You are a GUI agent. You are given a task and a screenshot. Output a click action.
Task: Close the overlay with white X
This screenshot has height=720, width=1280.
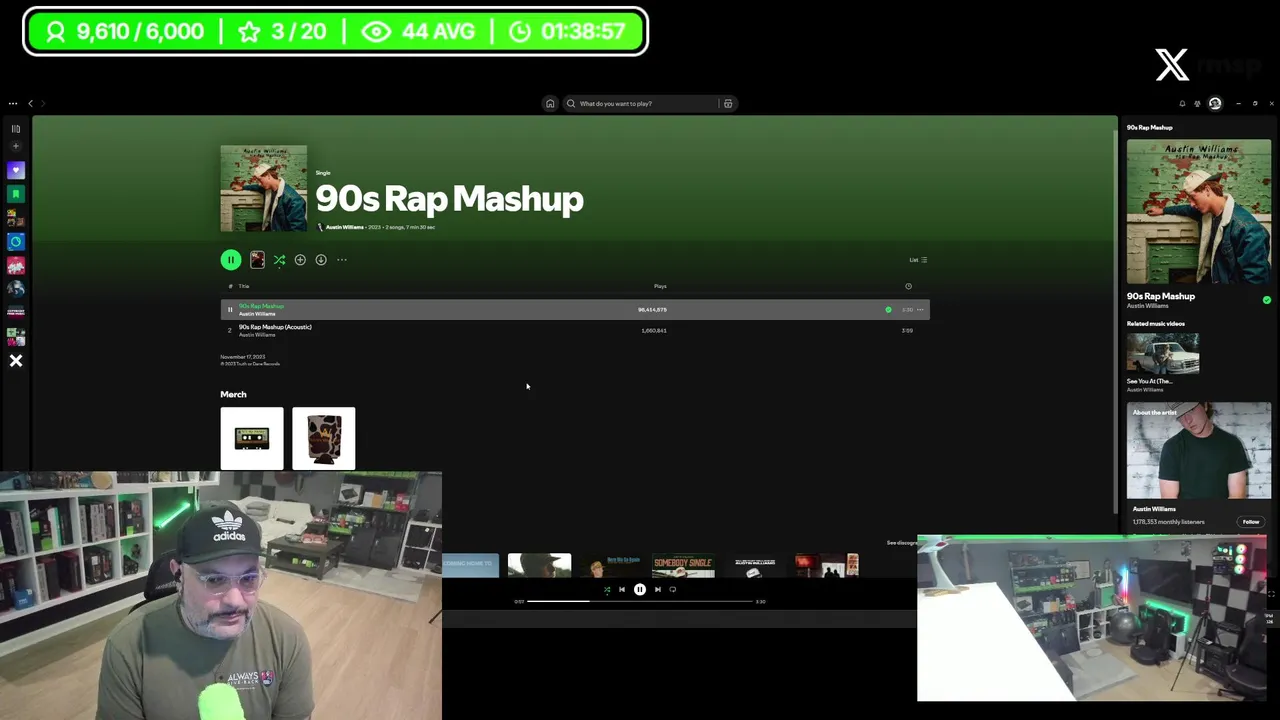point(16,361)
